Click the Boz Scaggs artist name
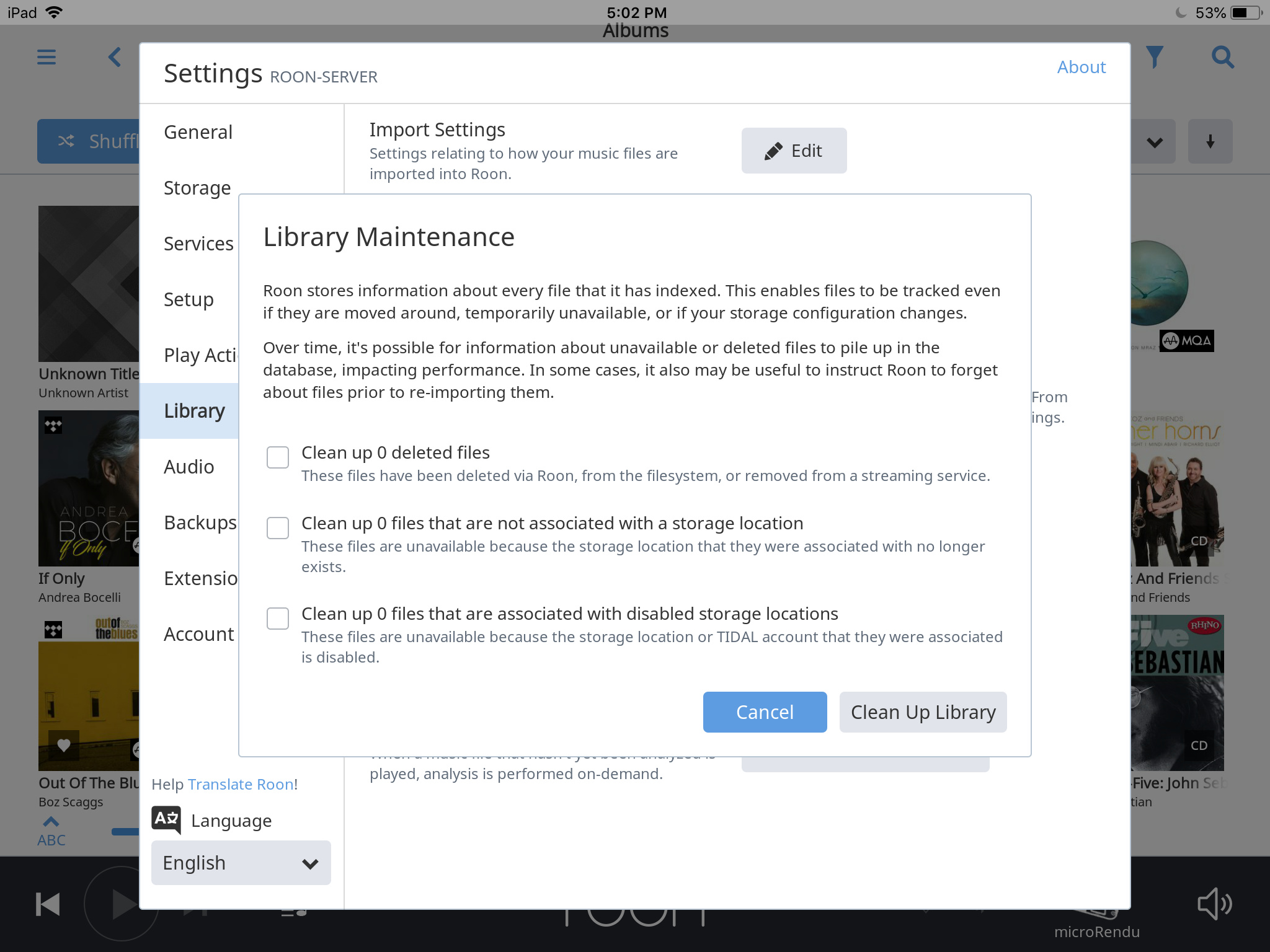 point(71,802)
